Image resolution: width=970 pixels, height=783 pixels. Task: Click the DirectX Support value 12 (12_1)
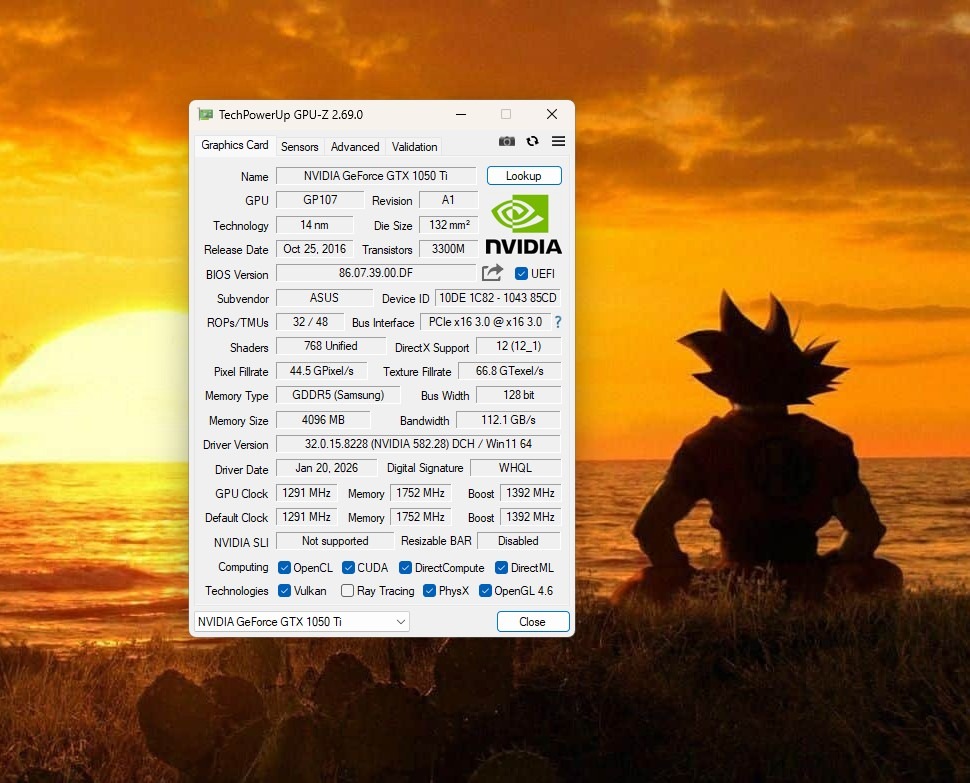point(518,346)
